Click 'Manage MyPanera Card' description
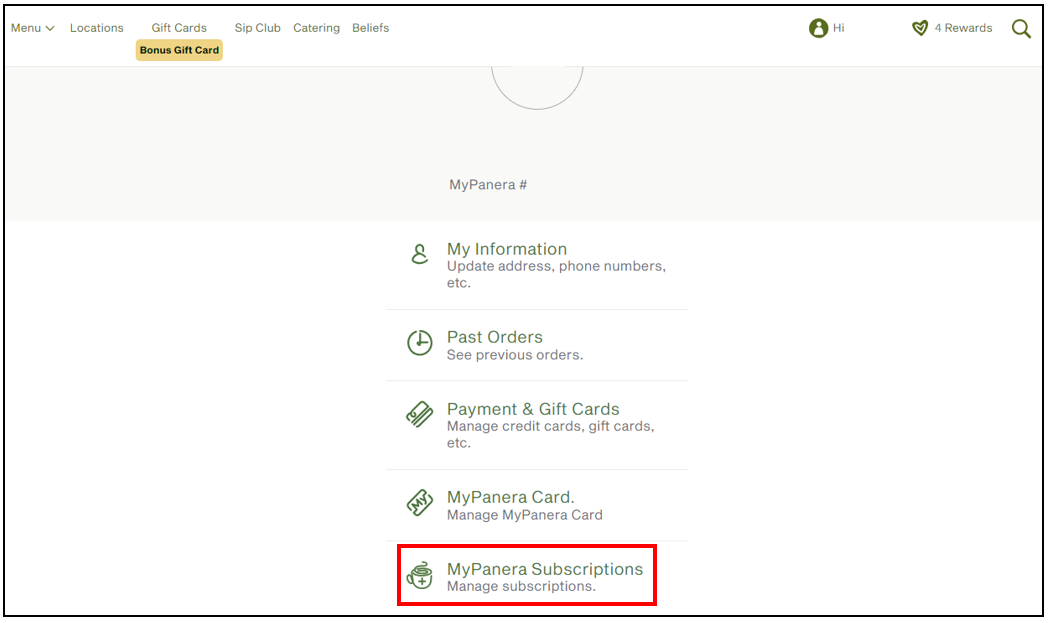The image size is (1050, 623). click(x=525, y=515)
